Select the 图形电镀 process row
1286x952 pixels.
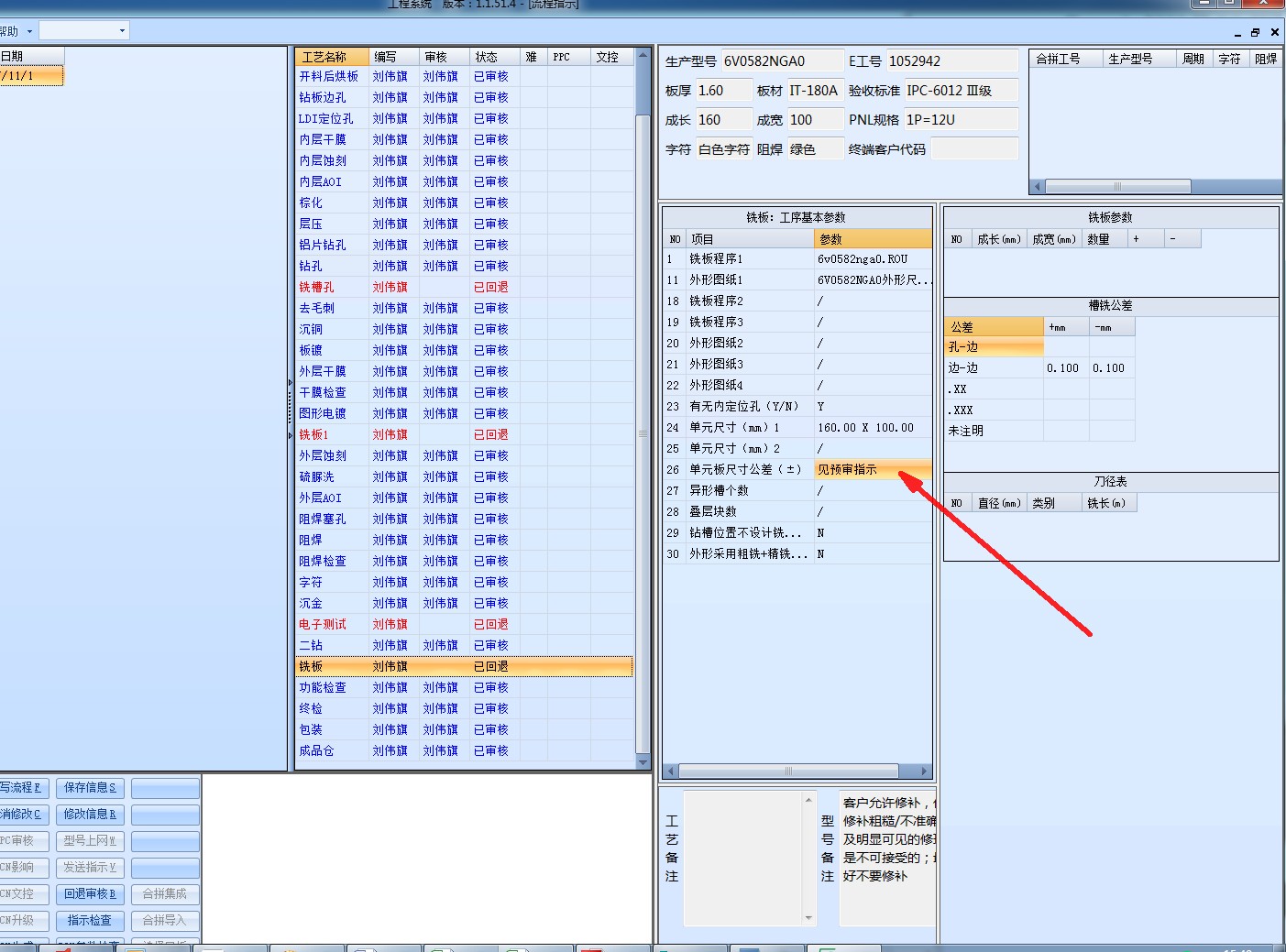[464, 414]
